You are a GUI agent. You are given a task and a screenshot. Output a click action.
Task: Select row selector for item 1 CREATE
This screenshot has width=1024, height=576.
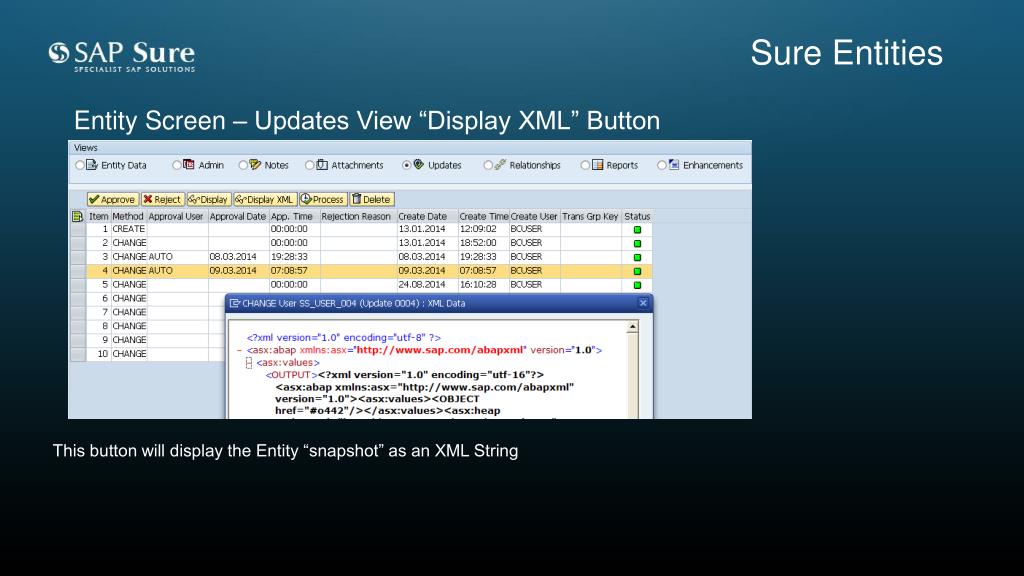[x=78, y=229]
